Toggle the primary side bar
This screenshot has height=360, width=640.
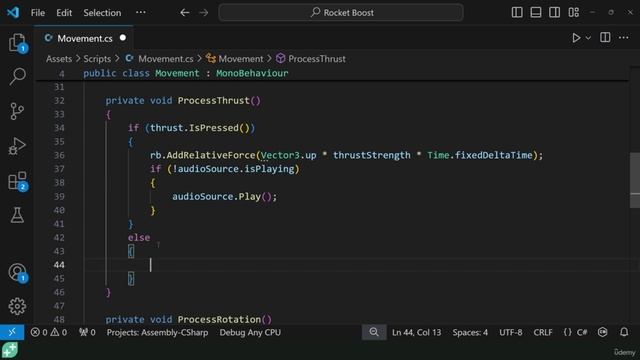point(517,12)
